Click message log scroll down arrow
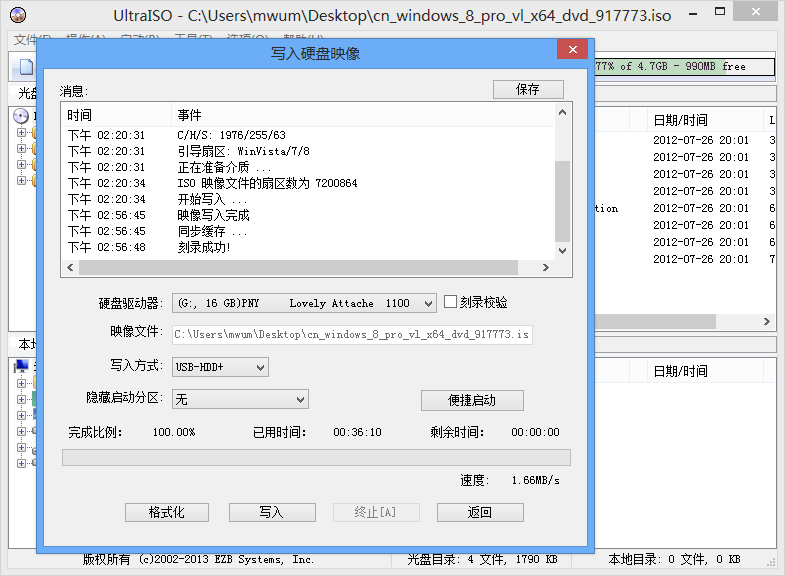Image resolution: width=785 pixels, height=576 pixels. click(x=562, y=251)
